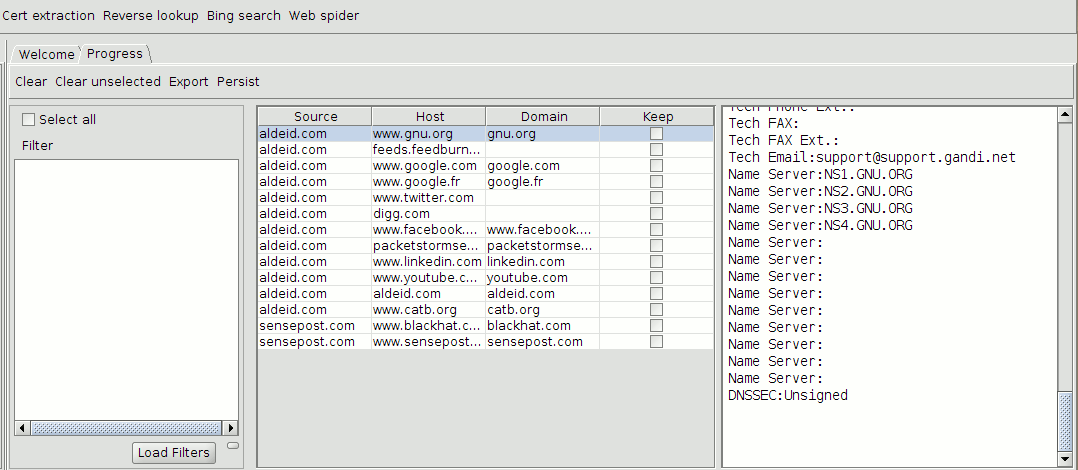Click Export in the toolbar

click(x=188, y=82)
